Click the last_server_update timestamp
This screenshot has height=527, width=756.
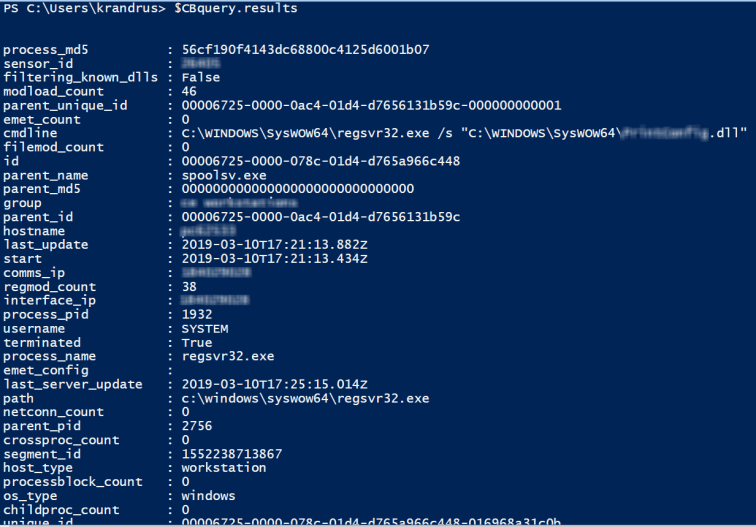(x=274, y=385)
